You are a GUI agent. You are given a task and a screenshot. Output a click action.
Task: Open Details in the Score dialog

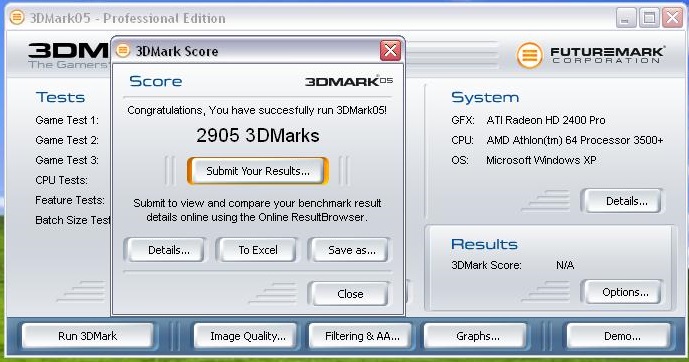click(x=169, y=250)
